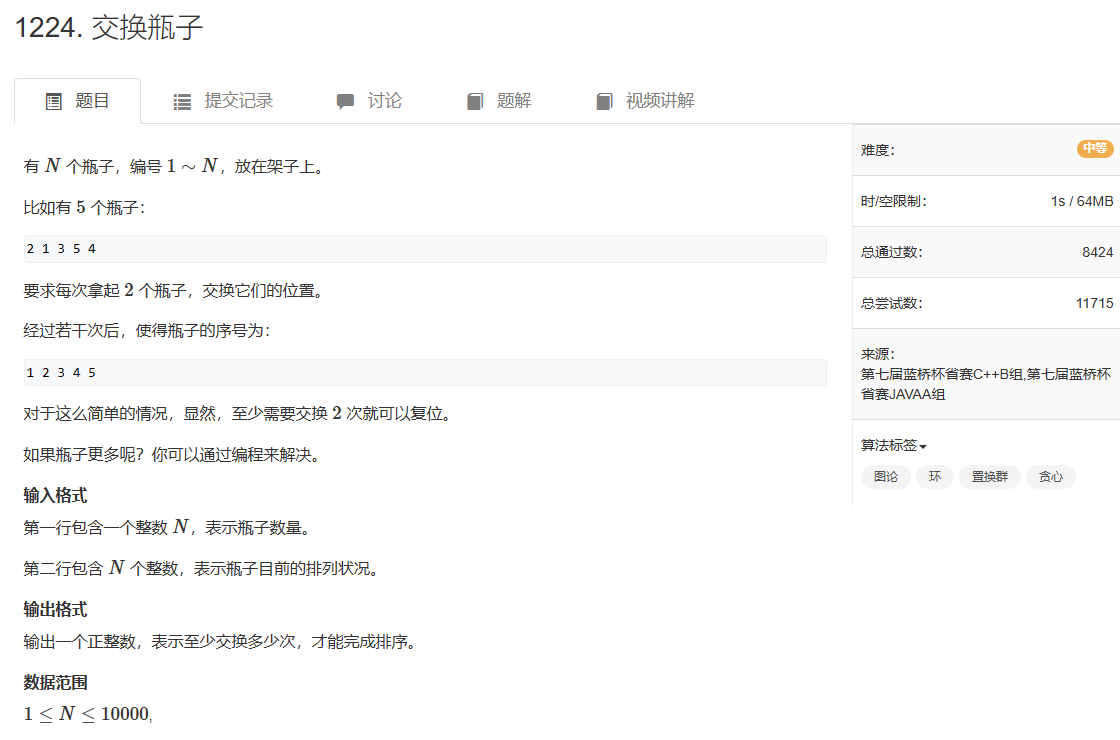Open the 题目 tab
Screen dimensions: 1120x740
coord(77,101)
